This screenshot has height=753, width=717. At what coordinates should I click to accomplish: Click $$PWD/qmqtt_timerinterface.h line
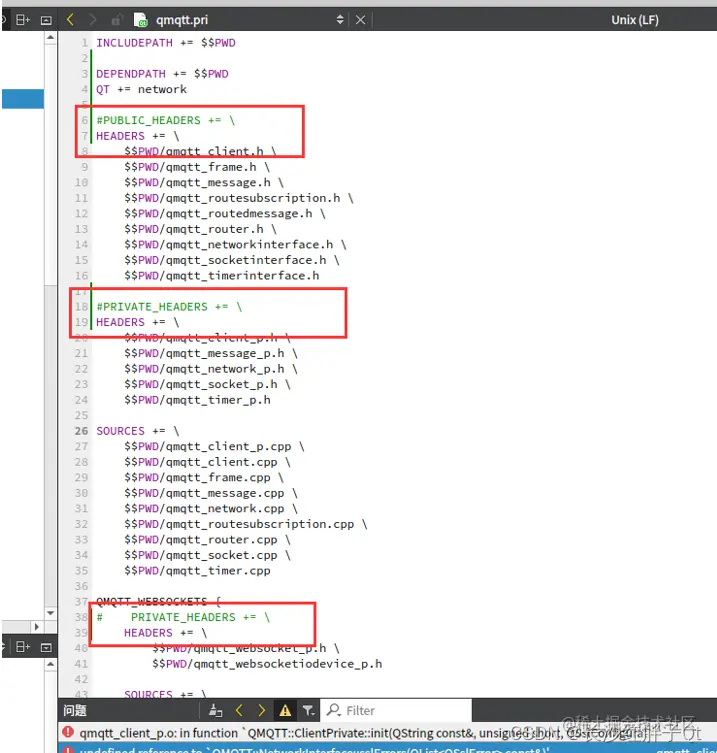click(x=221, y=276)
